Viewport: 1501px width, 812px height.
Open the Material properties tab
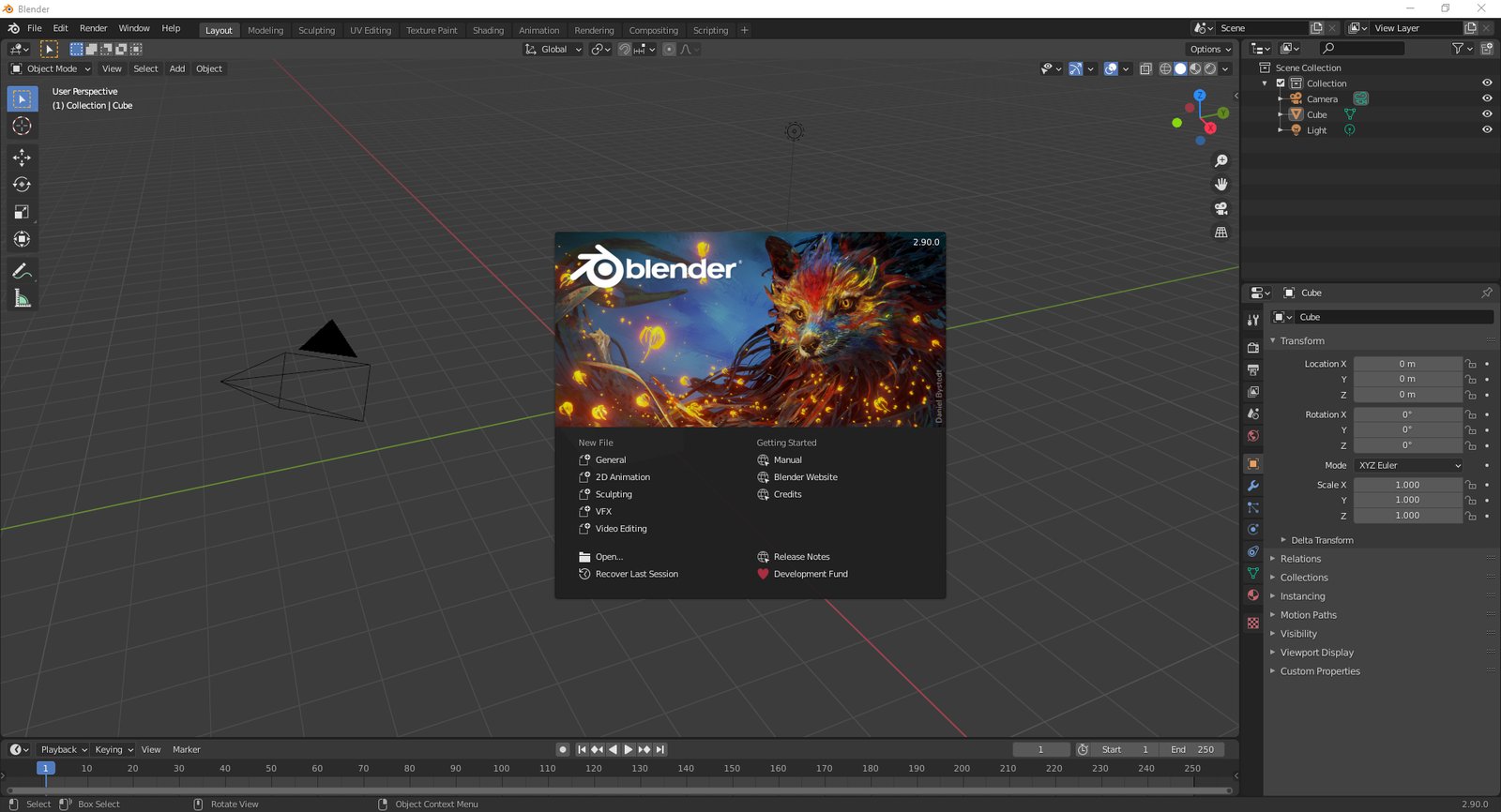[x=1252, y=595]
